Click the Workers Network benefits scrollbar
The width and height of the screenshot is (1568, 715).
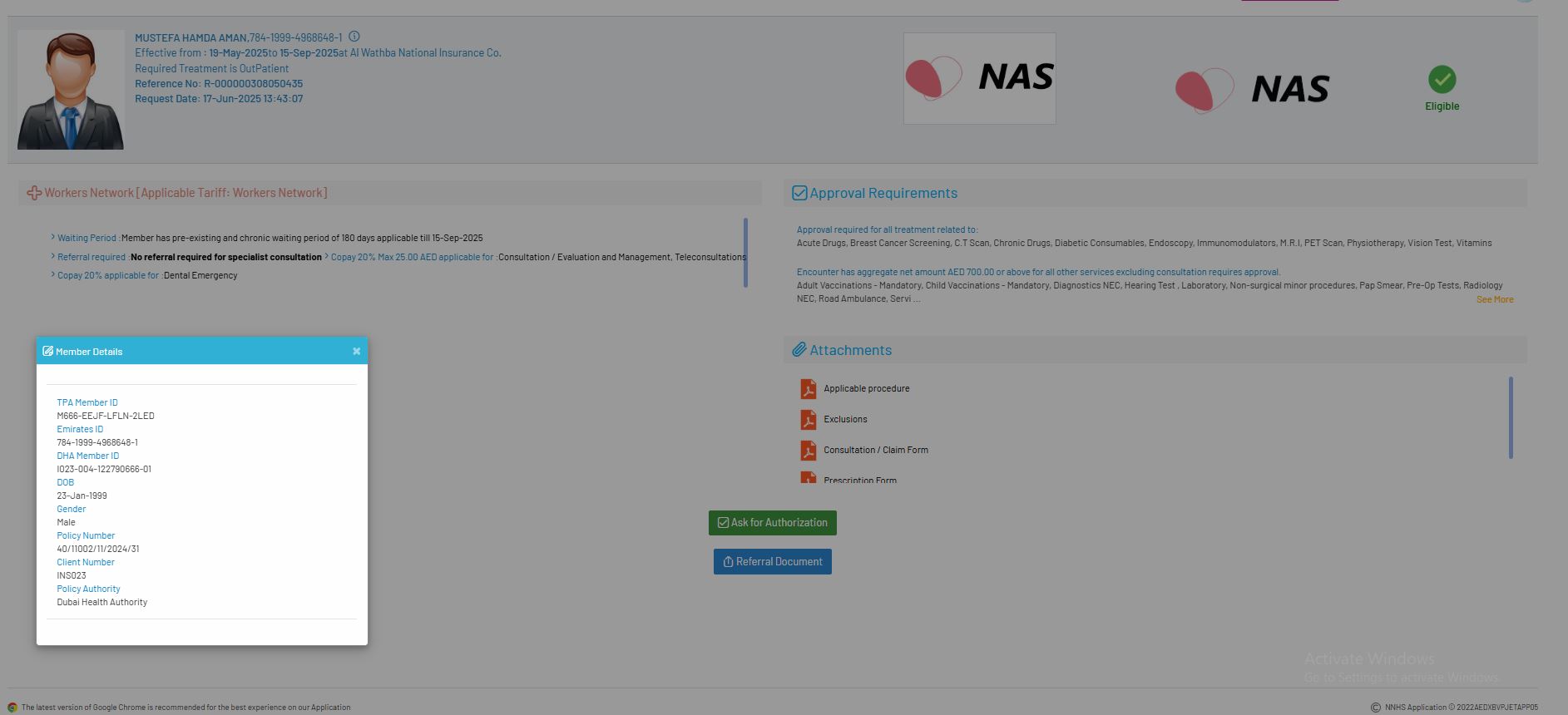(x=745, y=253)
